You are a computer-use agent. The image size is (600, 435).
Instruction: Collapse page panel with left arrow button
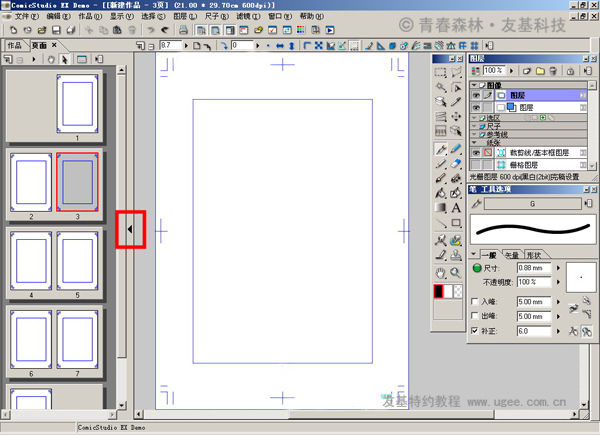pos(130,229)
